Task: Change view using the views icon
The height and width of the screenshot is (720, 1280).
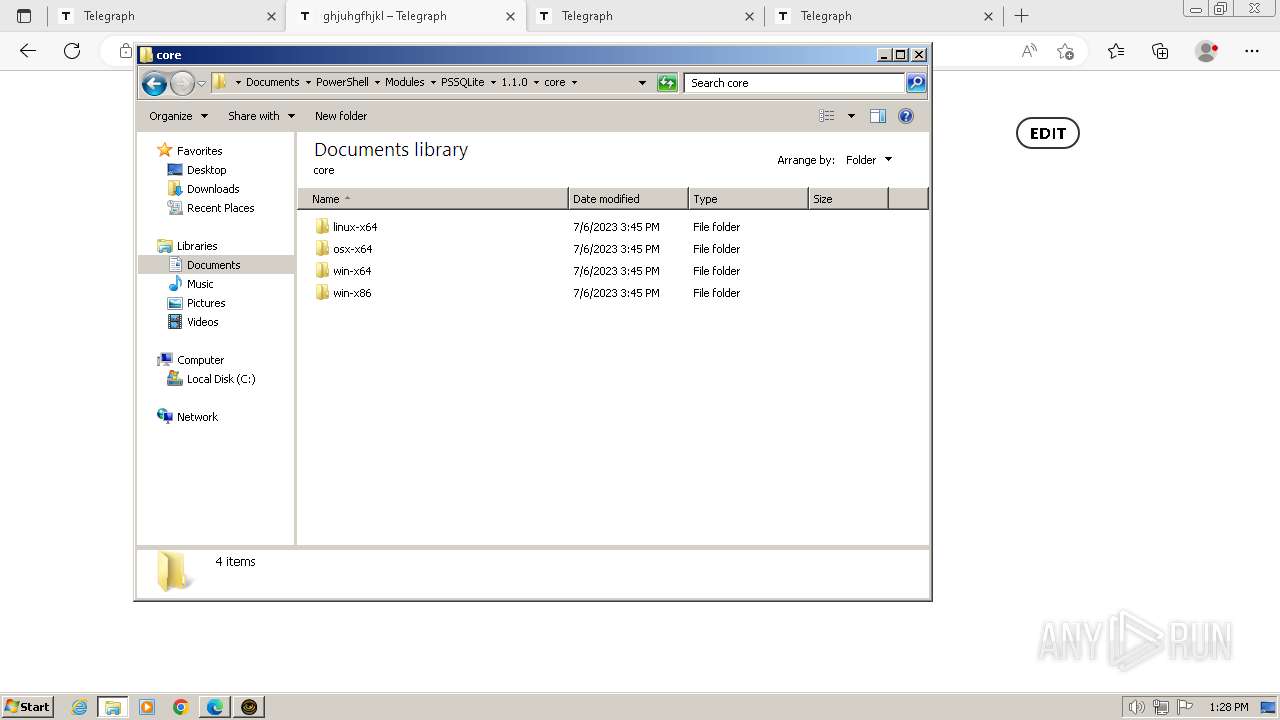Action: [827, 116]
